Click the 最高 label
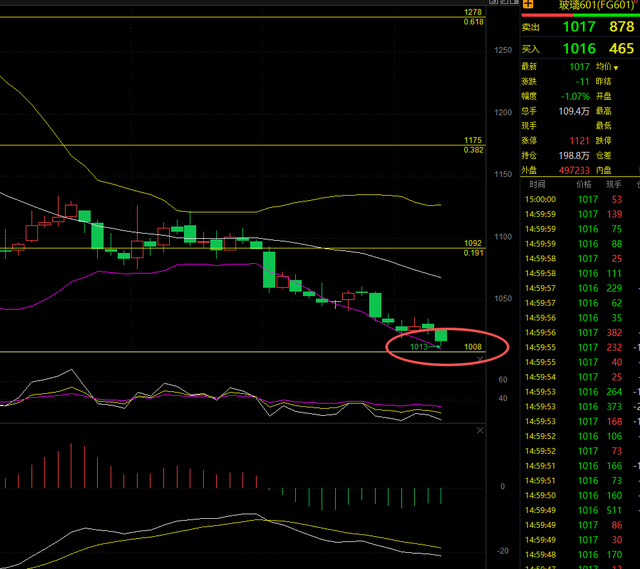Screen dimensions: 640x569 coord(603,111)
